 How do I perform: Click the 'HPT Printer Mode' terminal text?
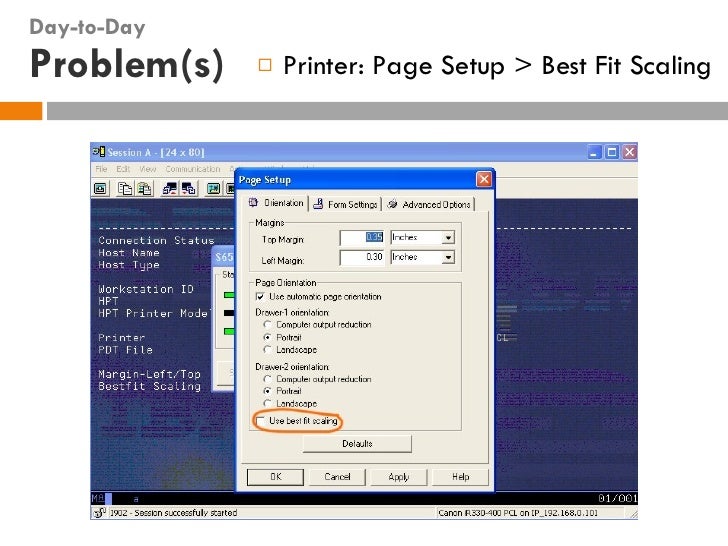(x=153, y=313)
